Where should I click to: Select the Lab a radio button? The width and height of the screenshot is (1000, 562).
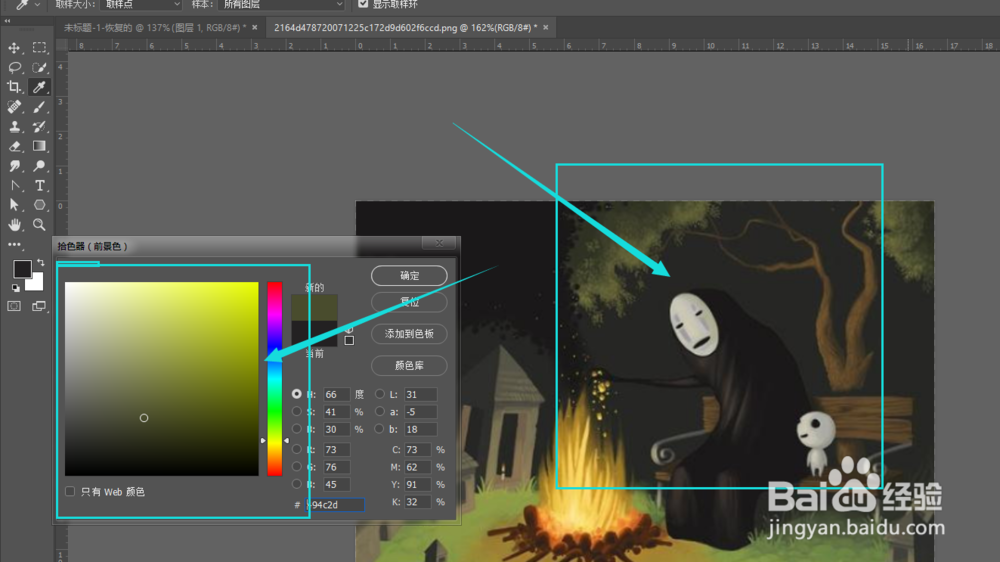pos(379,411)
